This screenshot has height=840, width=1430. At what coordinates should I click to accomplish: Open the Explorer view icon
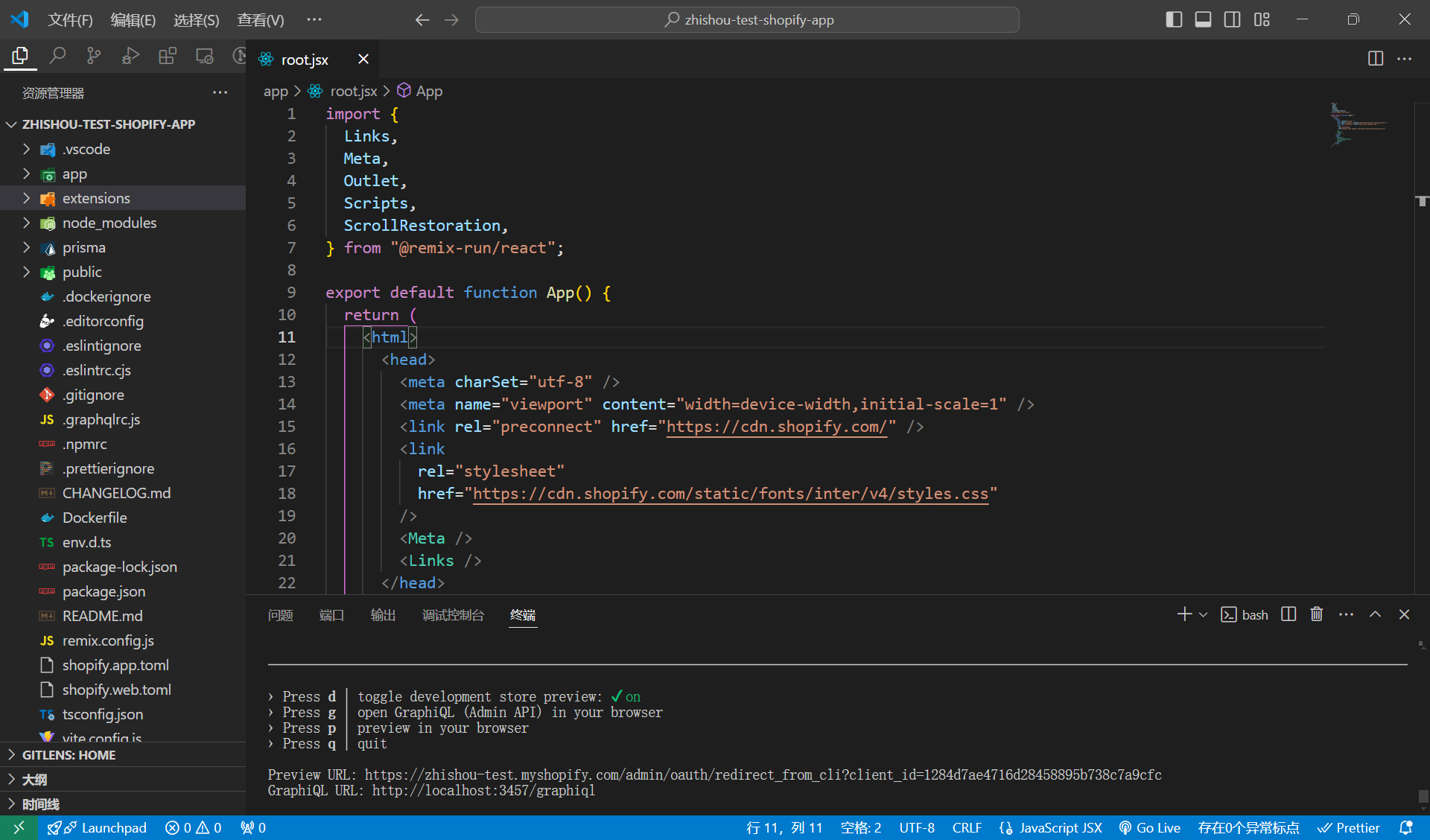[20, 56]
